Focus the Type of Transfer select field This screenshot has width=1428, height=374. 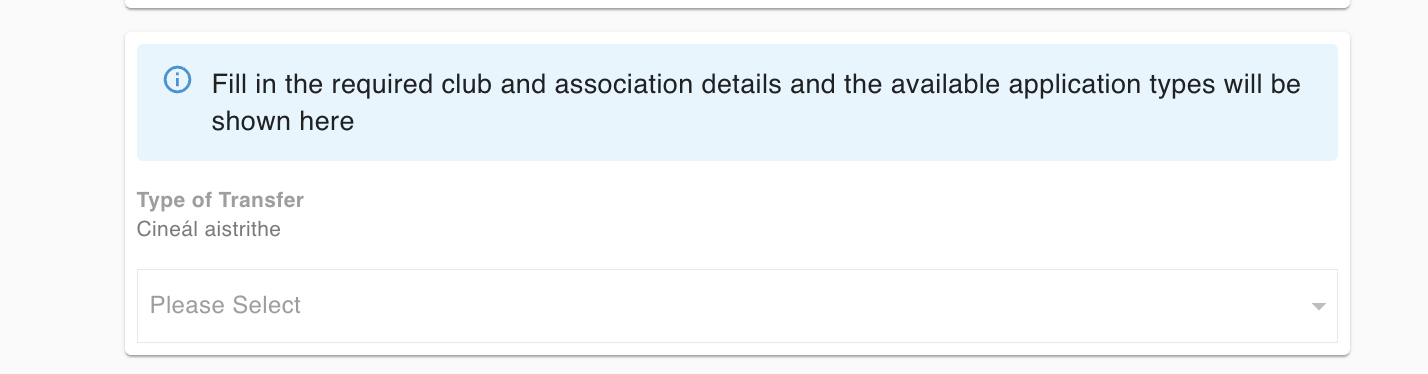tap(737, 306)
